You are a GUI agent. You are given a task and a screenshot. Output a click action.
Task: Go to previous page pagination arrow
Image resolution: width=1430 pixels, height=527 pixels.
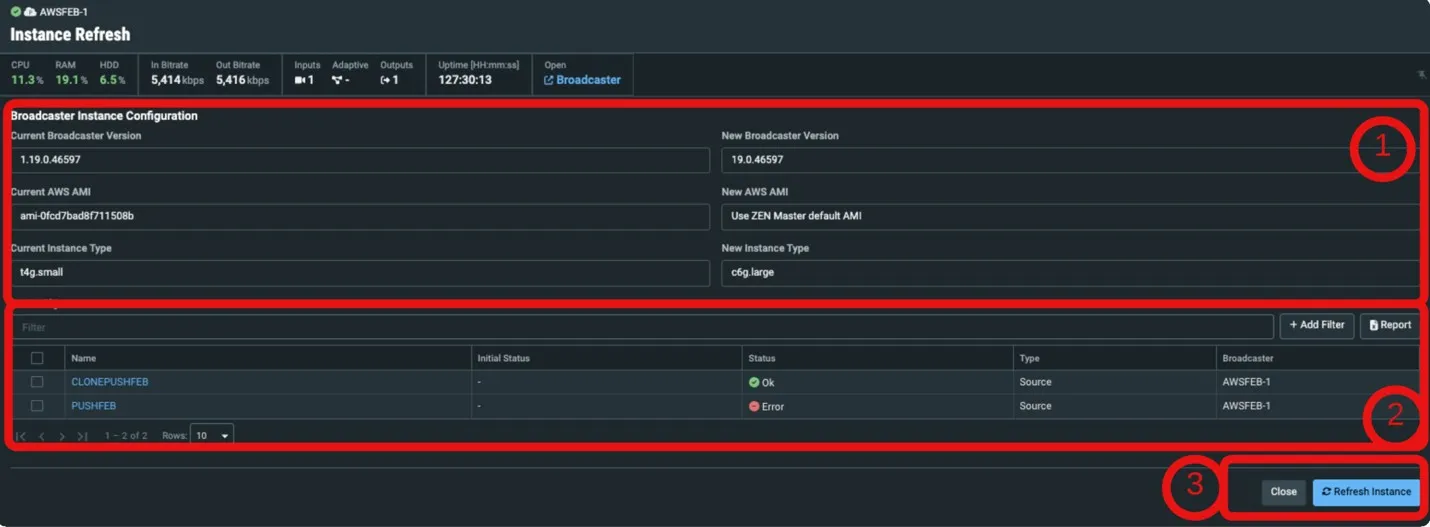tap(42, 437)
